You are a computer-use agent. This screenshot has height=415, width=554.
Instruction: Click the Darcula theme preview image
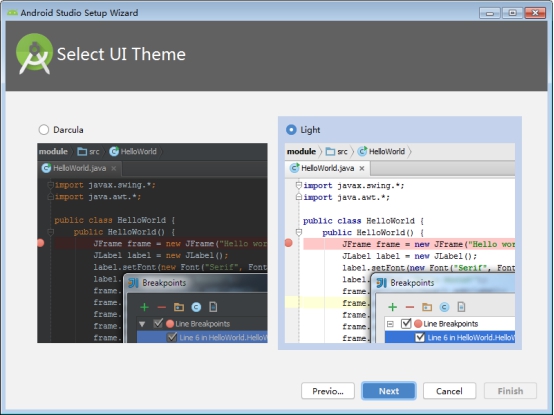(x=152, y=243)
